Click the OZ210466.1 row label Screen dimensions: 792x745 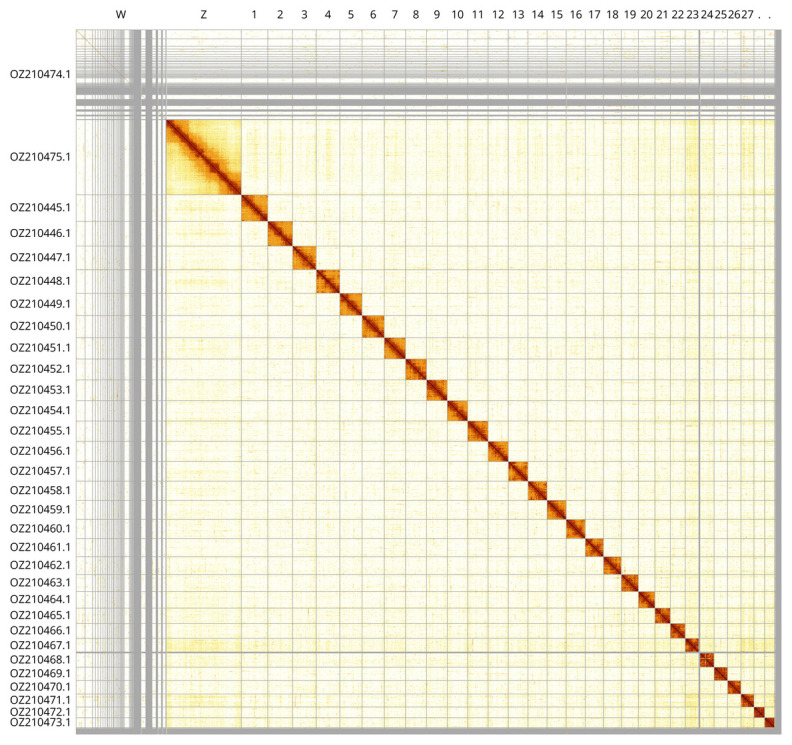(40, 631)
